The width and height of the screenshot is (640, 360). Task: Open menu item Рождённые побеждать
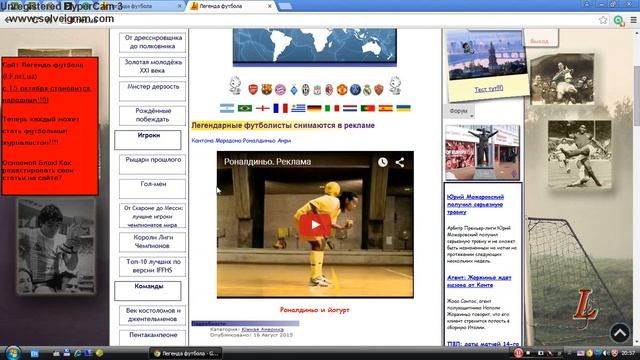coord(153,116)
